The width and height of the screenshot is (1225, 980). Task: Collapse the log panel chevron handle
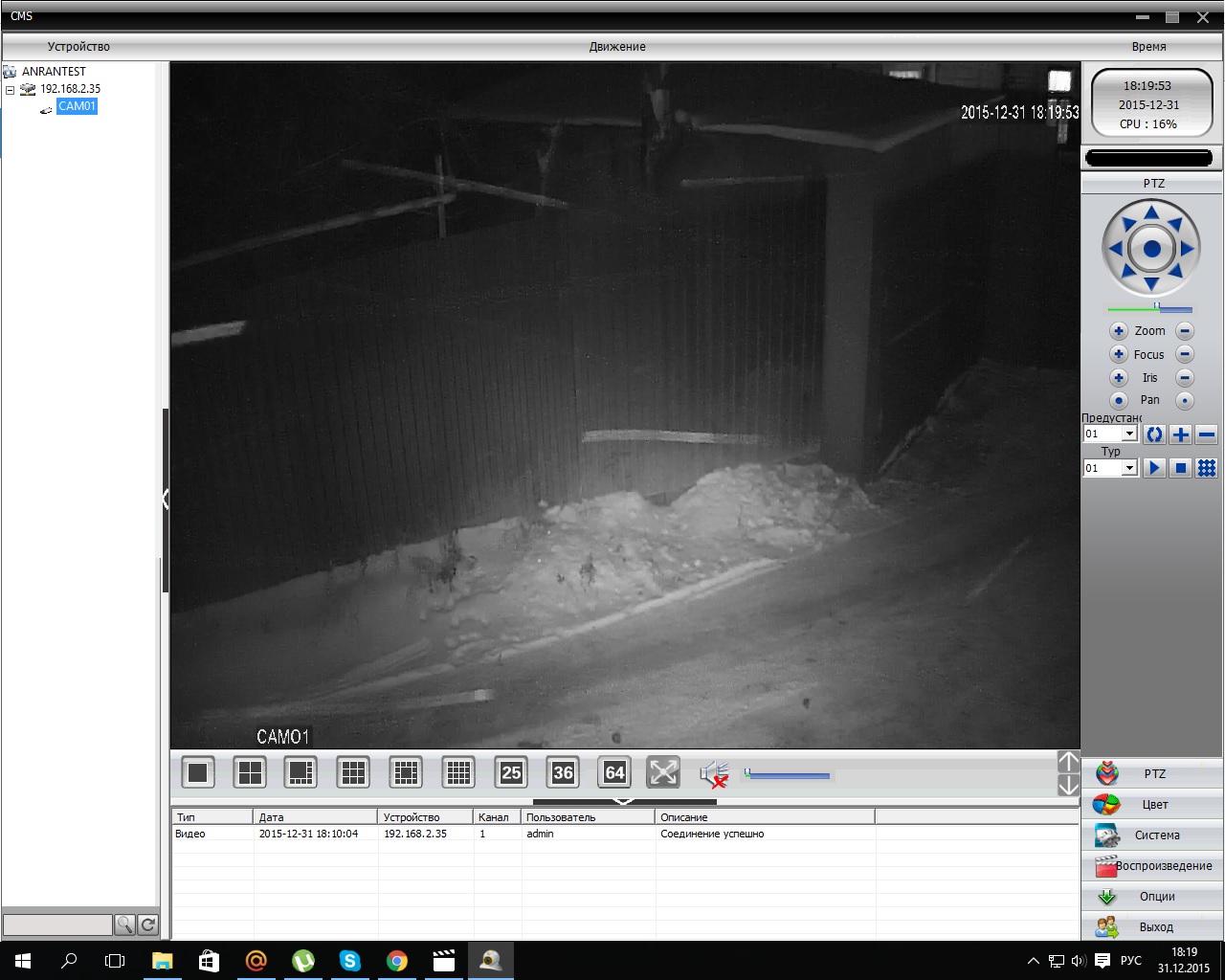pyautogui.click(x=624, y=802)
